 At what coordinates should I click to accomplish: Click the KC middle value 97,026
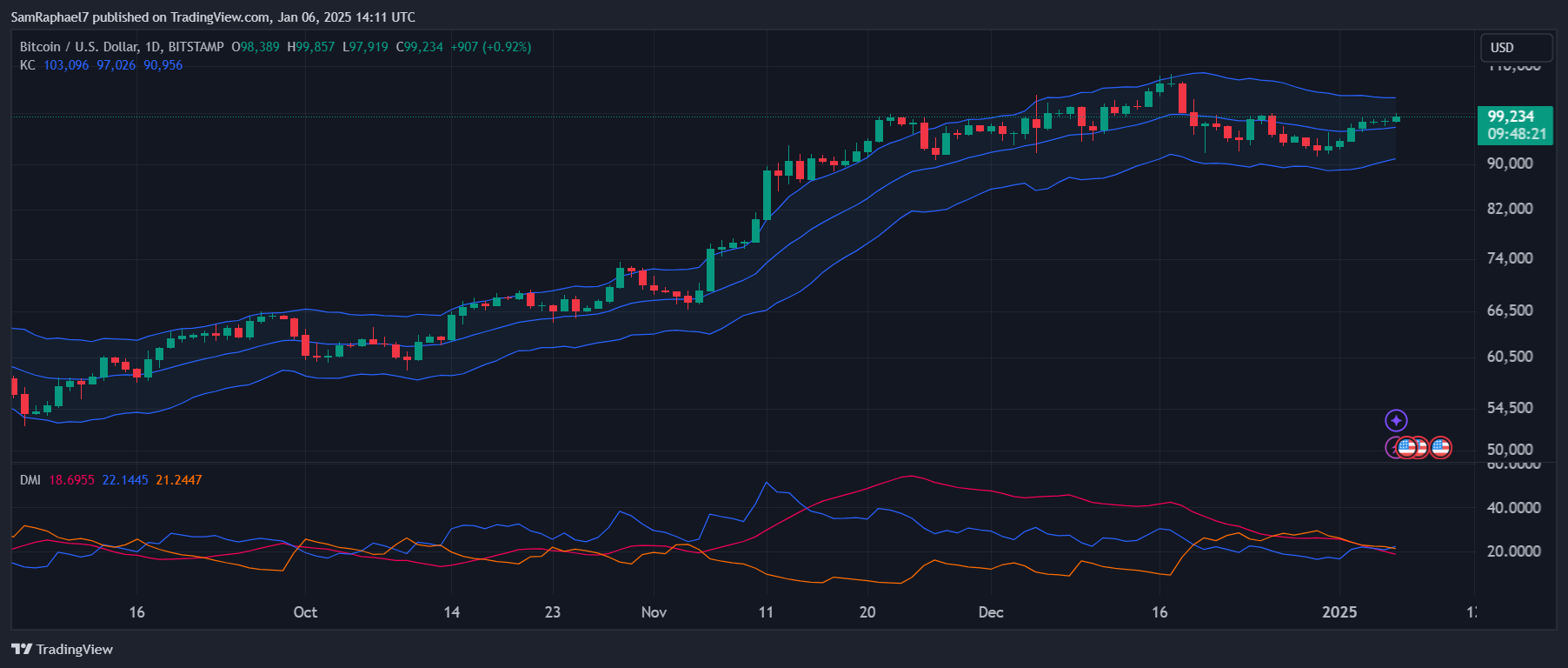(x=116, y=65)
